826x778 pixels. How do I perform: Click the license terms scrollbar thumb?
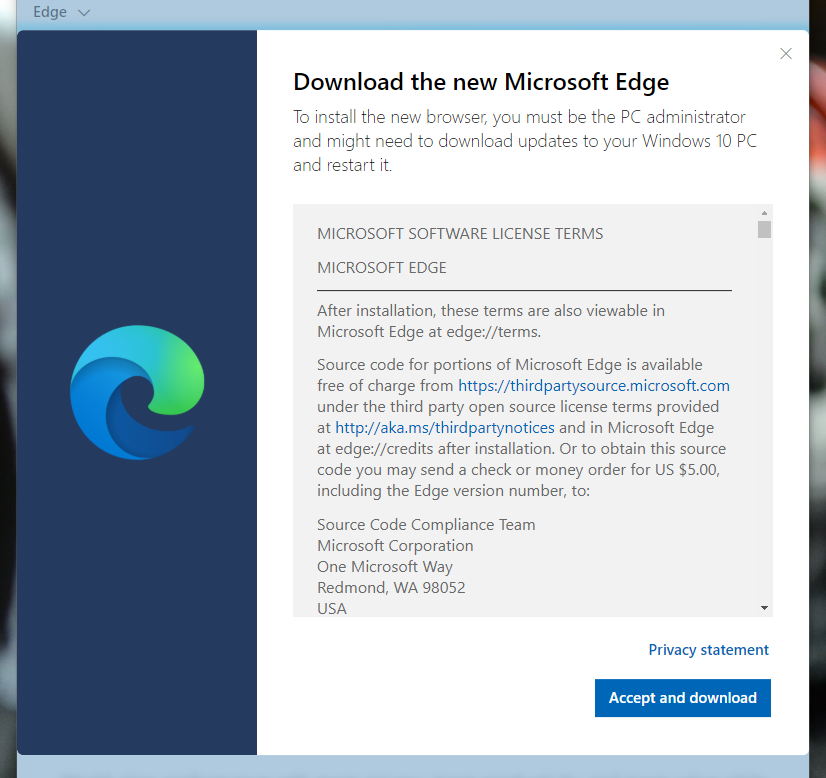click(764, 230)
